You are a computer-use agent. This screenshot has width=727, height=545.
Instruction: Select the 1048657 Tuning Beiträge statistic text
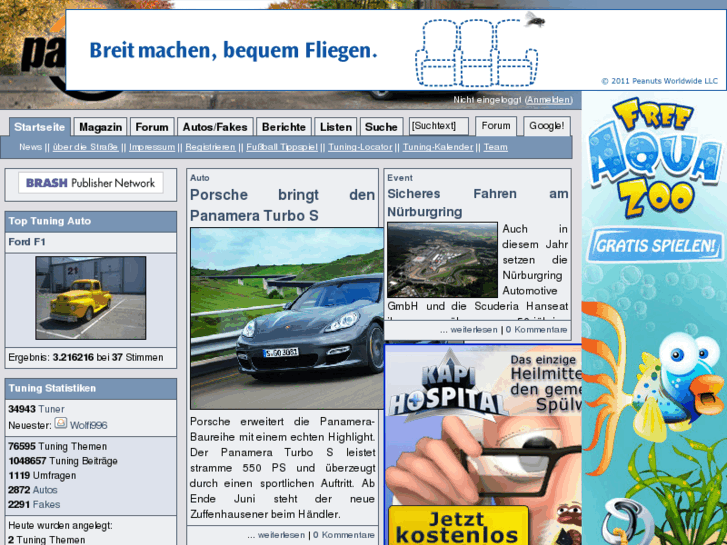click(63, 461)
